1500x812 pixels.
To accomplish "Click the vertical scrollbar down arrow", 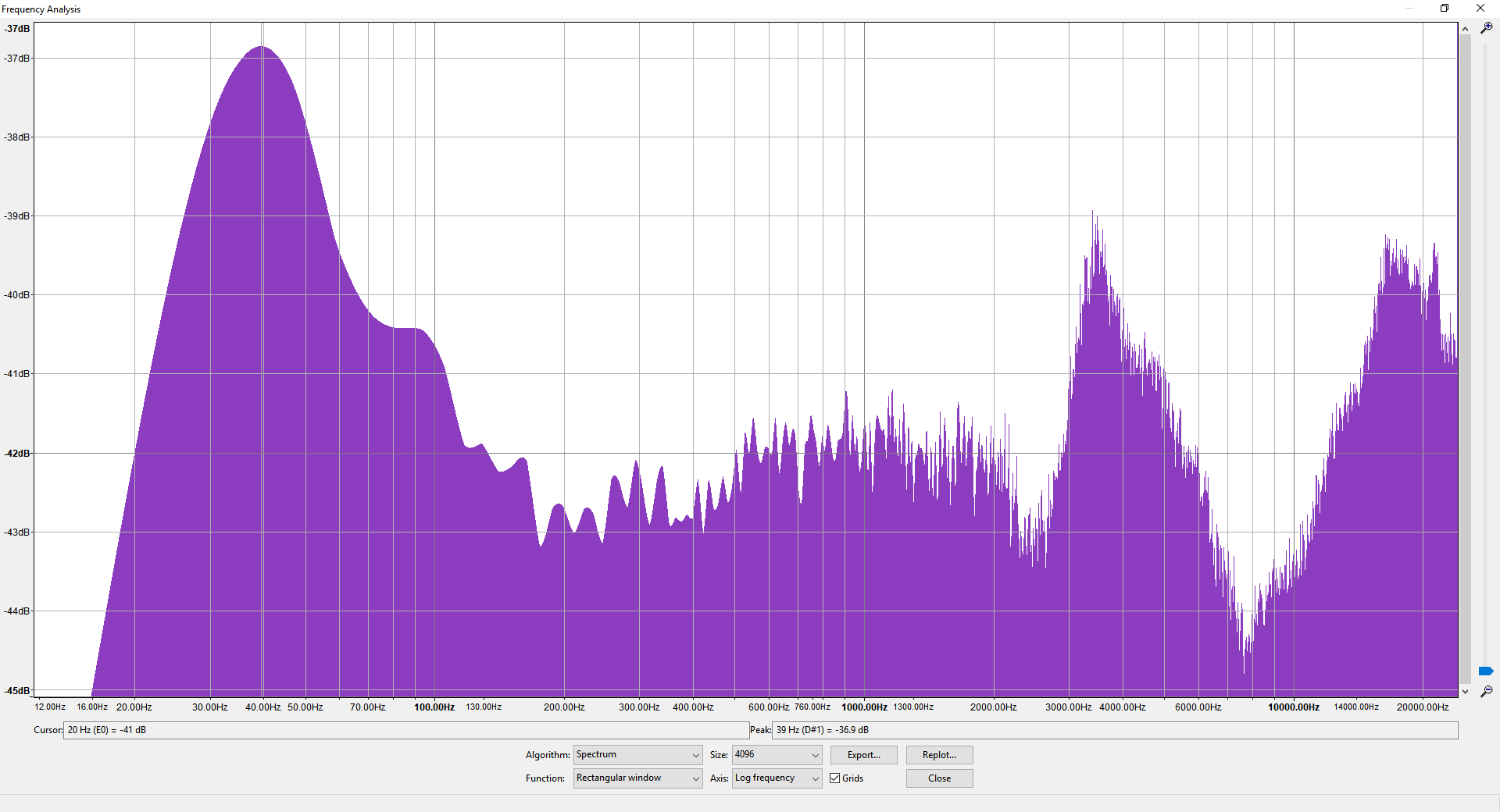I will click(1465, 691).
